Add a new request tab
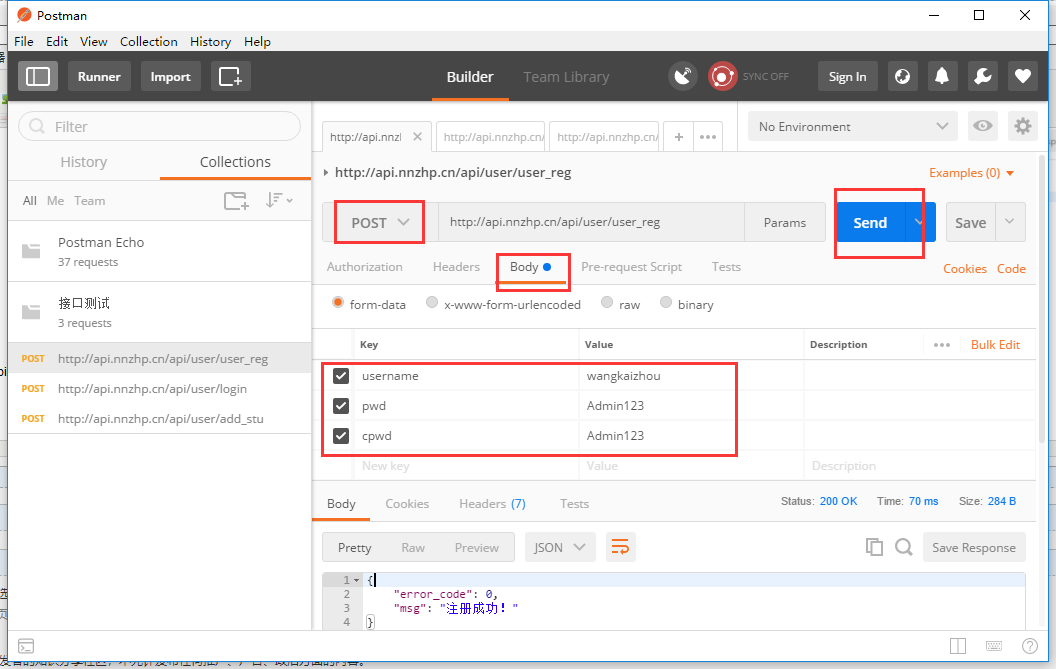This screenshot has height=669, width=1056. point(679,137)
